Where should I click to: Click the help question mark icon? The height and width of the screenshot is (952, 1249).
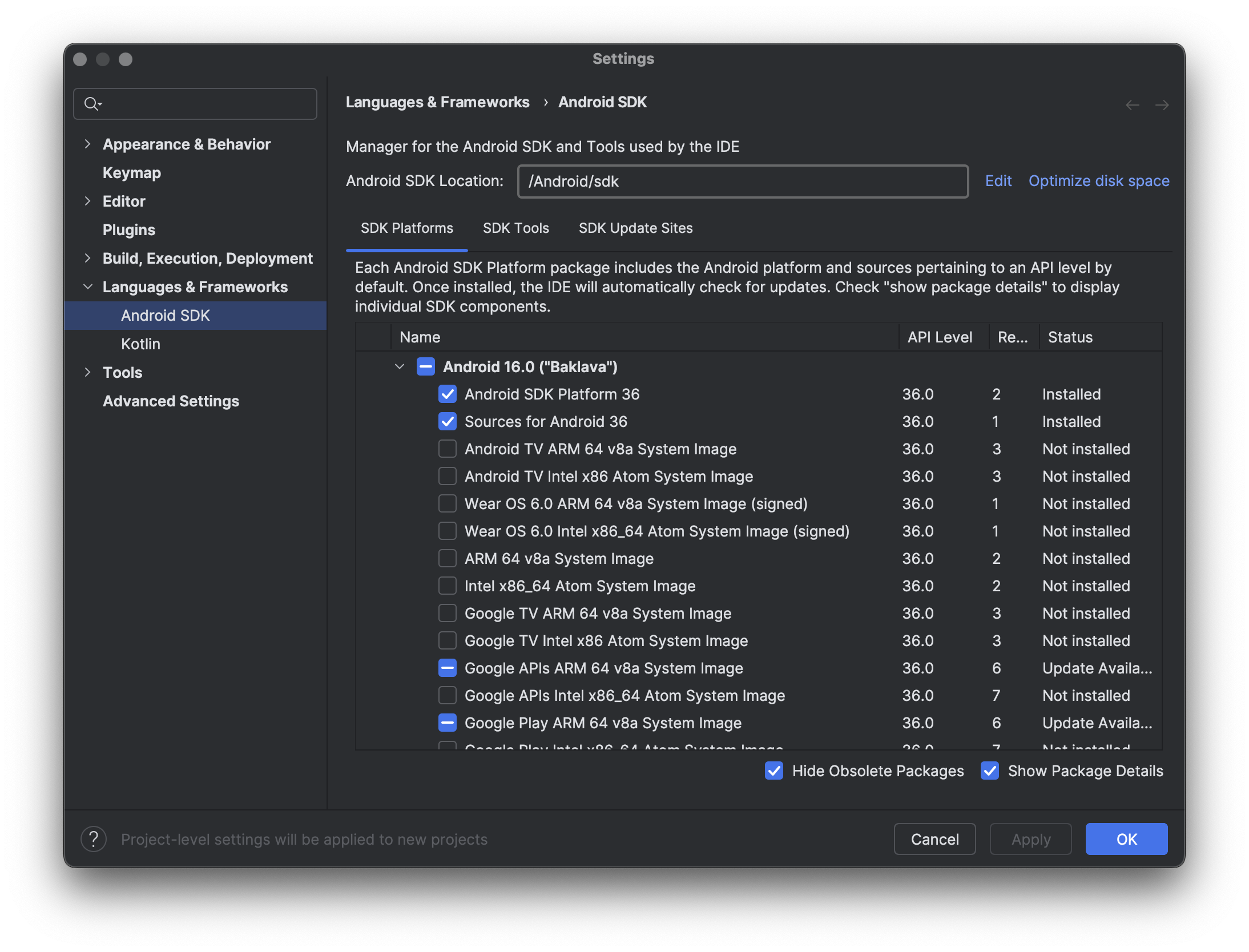click(x=94, y=839)
